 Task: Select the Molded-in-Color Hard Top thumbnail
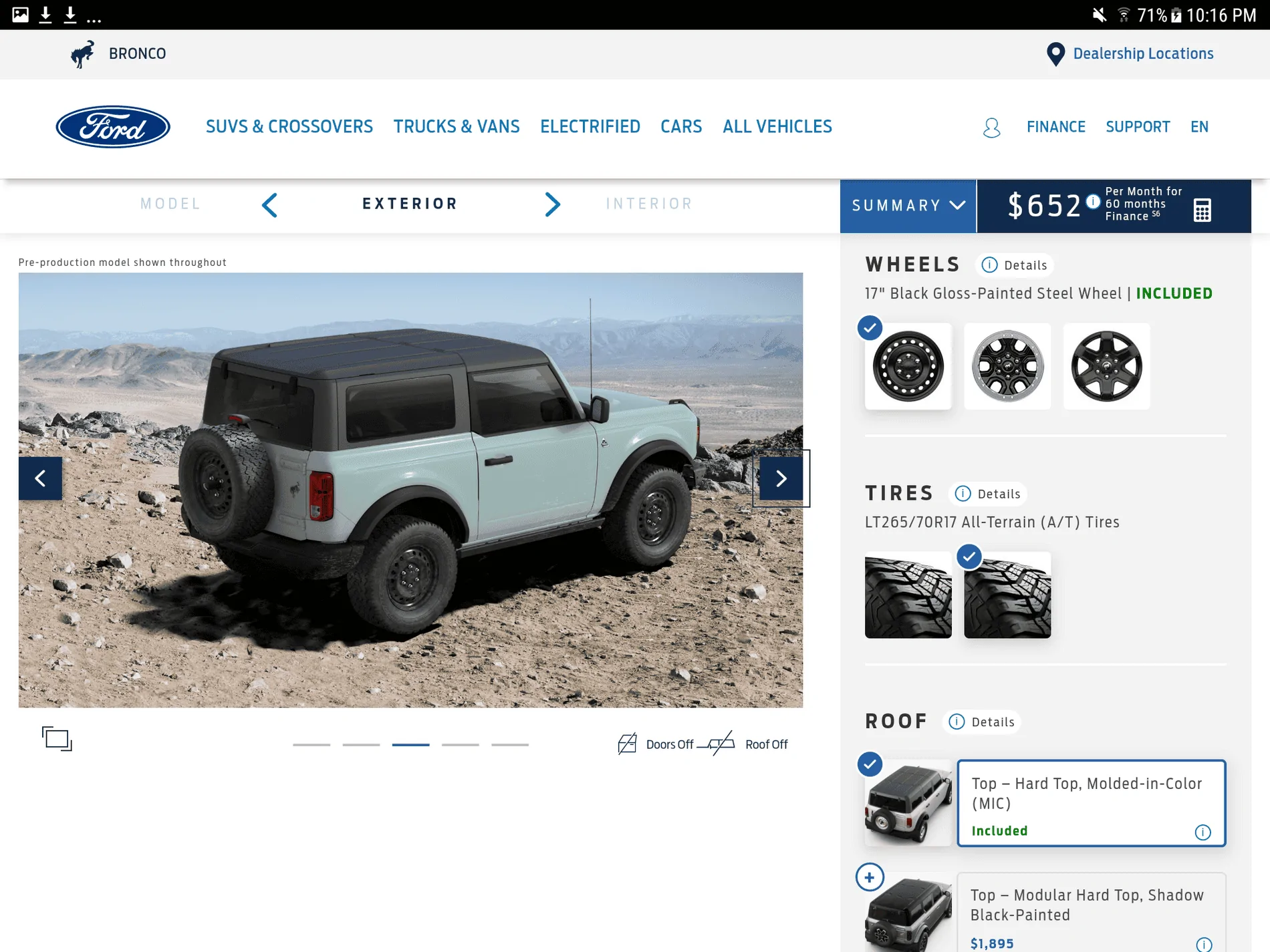tap(908, 803)
